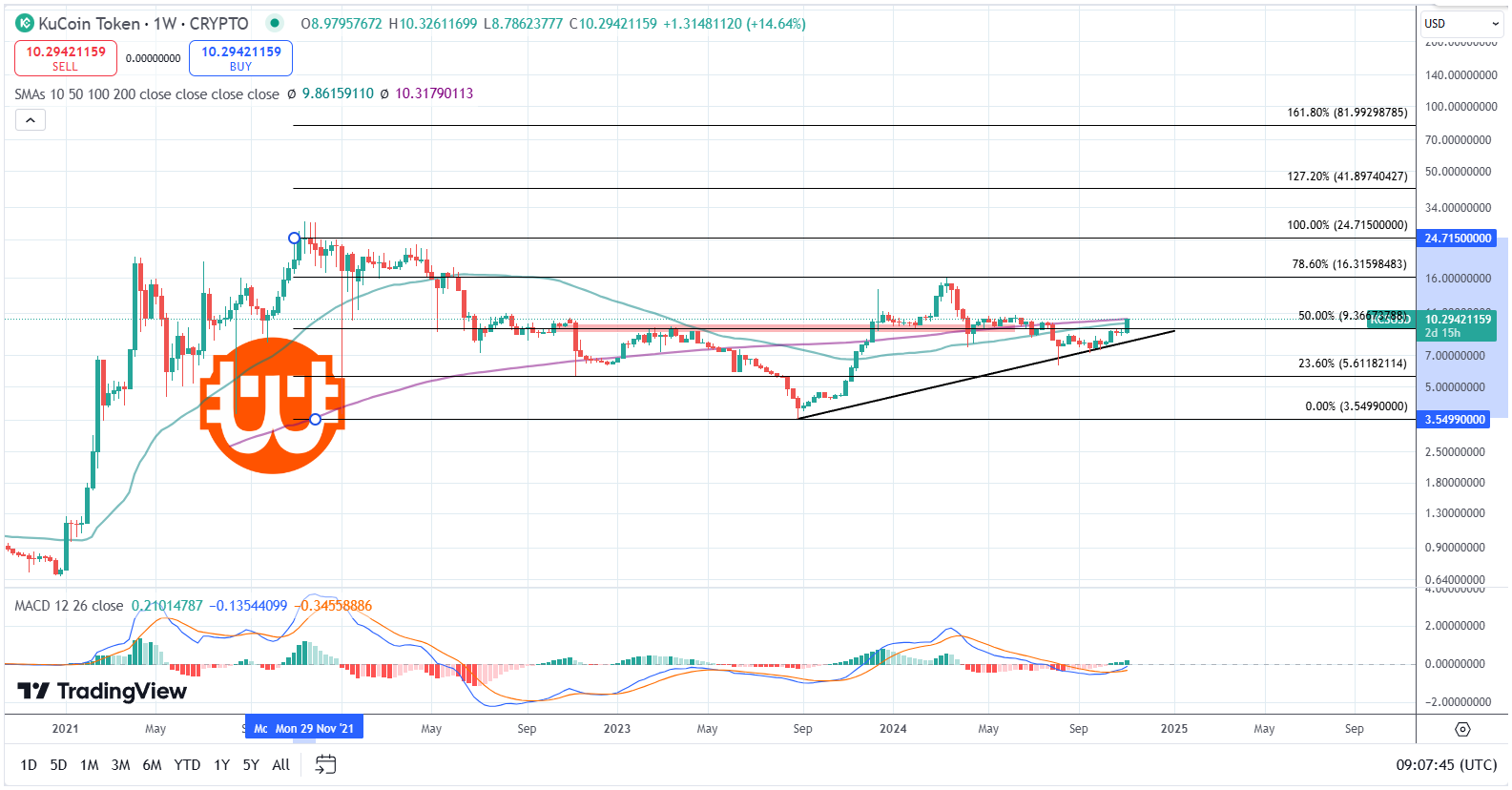Click the 09:07:45 (UTC) timezone clock
Viewport: 1512px width, 790px height.
pyautogui.click(x=1446, y=765)
